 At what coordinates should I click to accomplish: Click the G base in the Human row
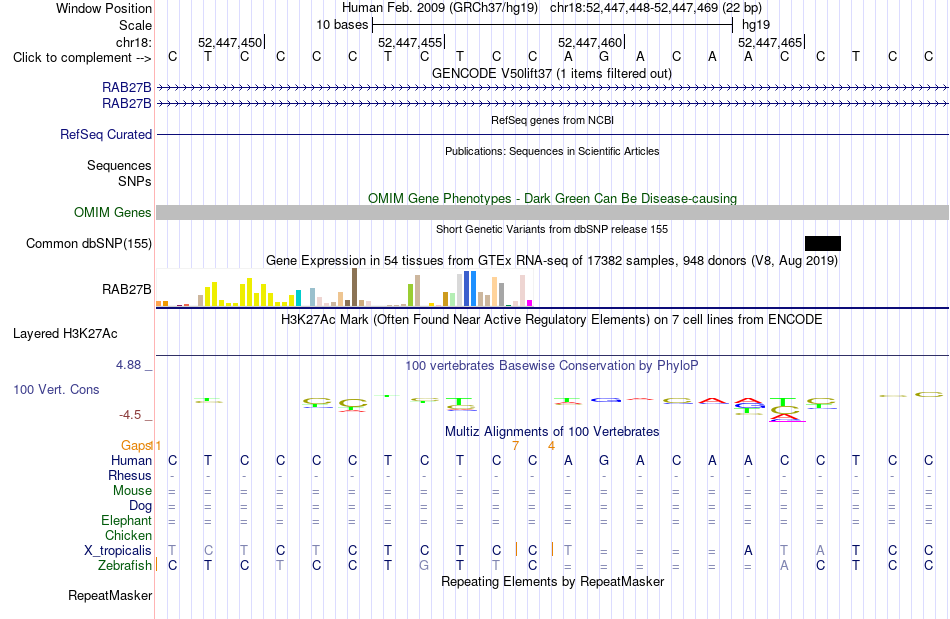(603, 460)
